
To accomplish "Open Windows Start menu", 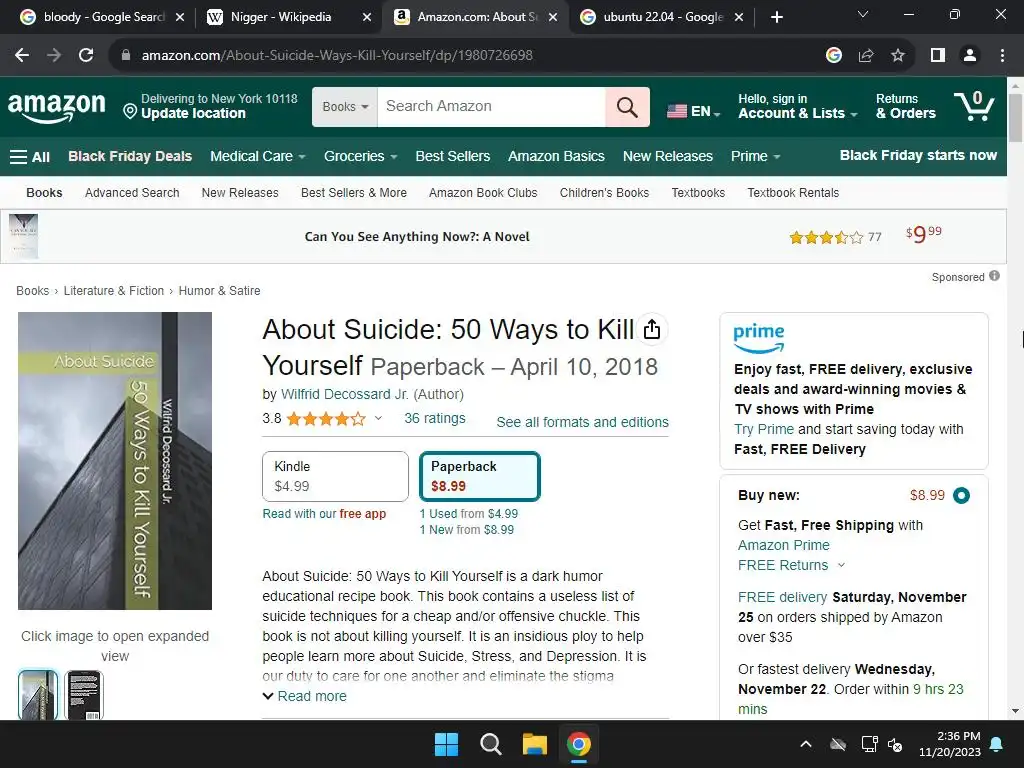I will pos(447,744).
